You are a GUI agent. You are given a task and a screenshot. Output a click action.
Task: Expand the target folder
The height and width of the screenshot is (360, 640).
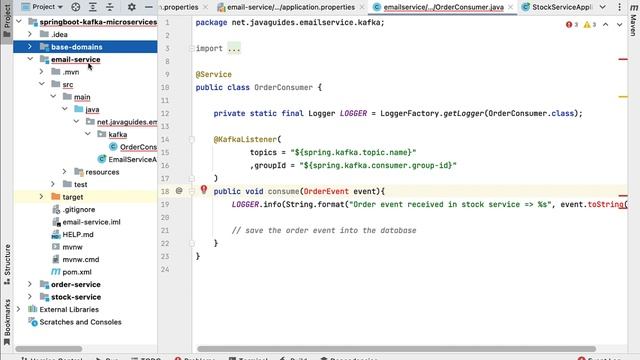[x=41, y=197]
